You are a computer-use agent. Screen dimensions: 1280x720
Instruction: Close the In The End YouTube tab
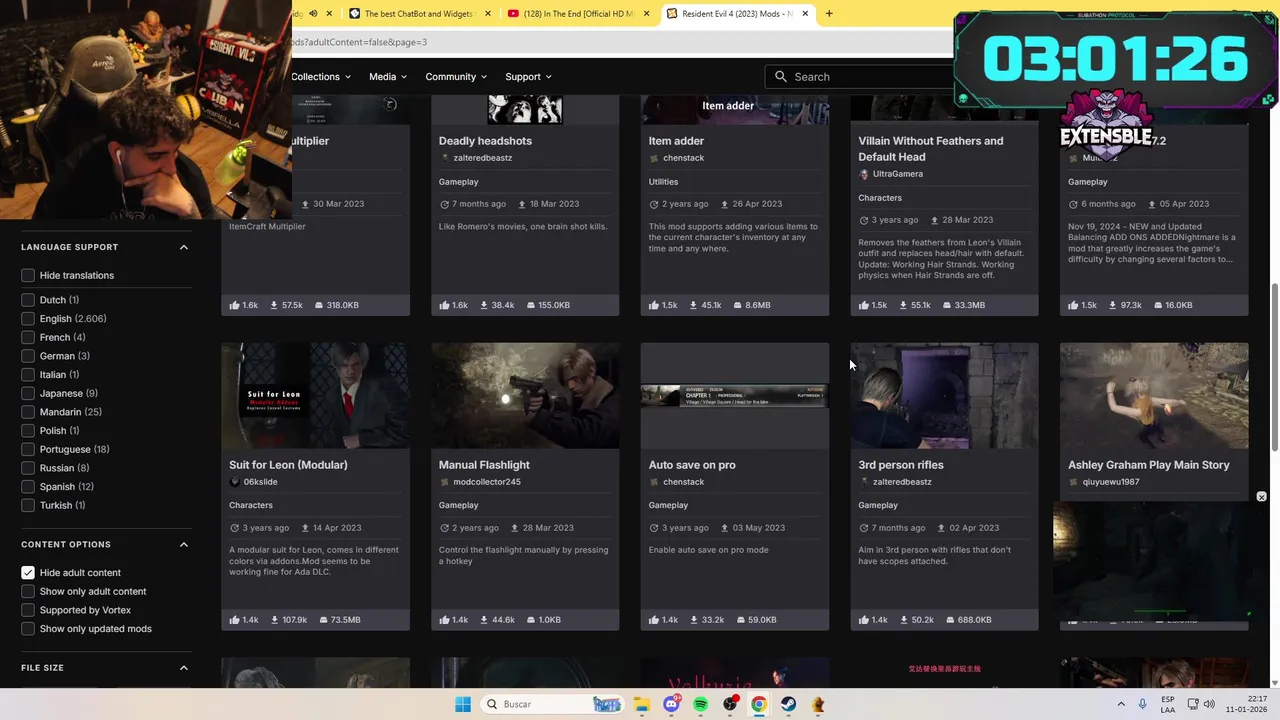tap(646, 14)
